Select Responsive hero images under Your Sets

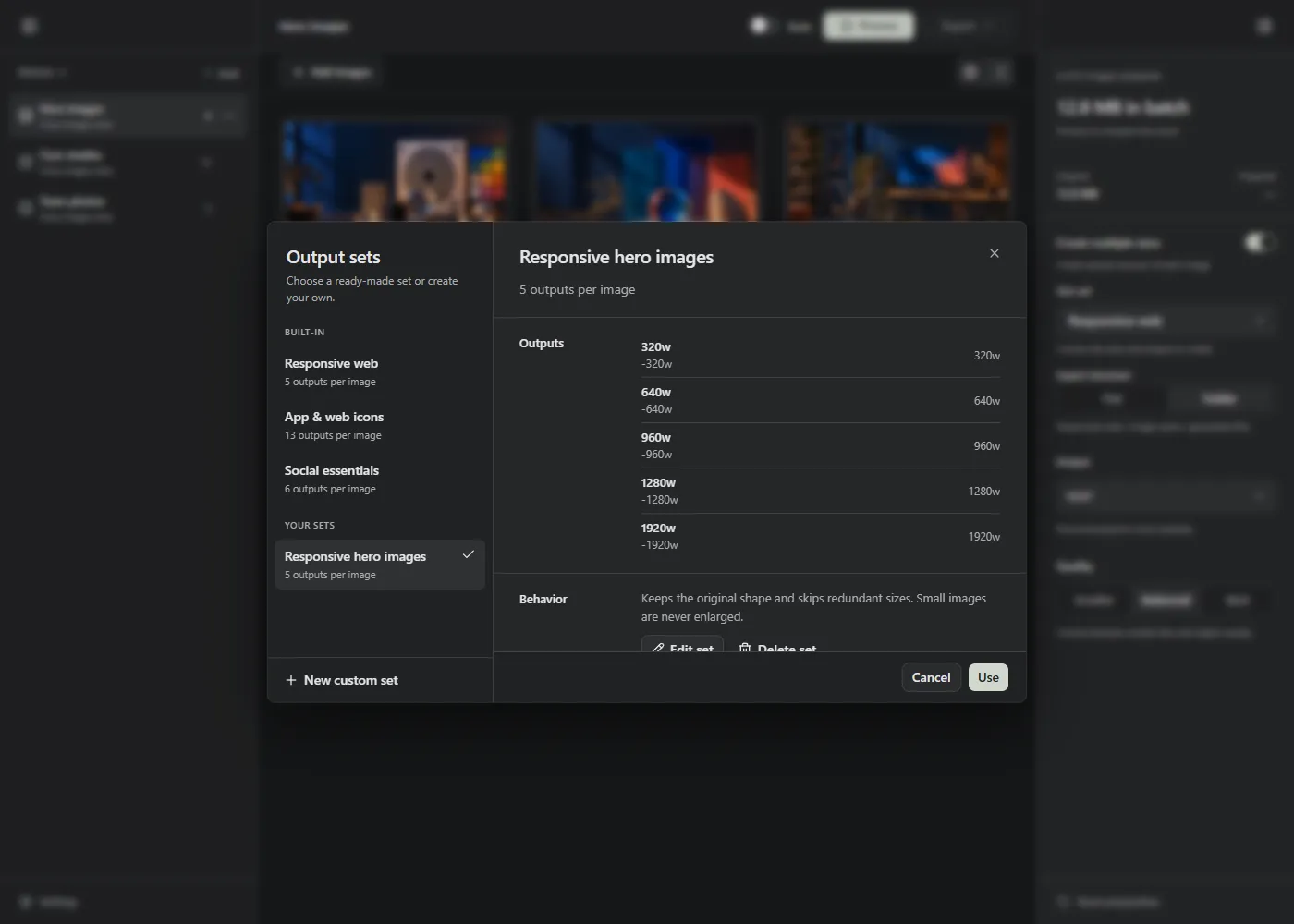click(x=380, y=565)
